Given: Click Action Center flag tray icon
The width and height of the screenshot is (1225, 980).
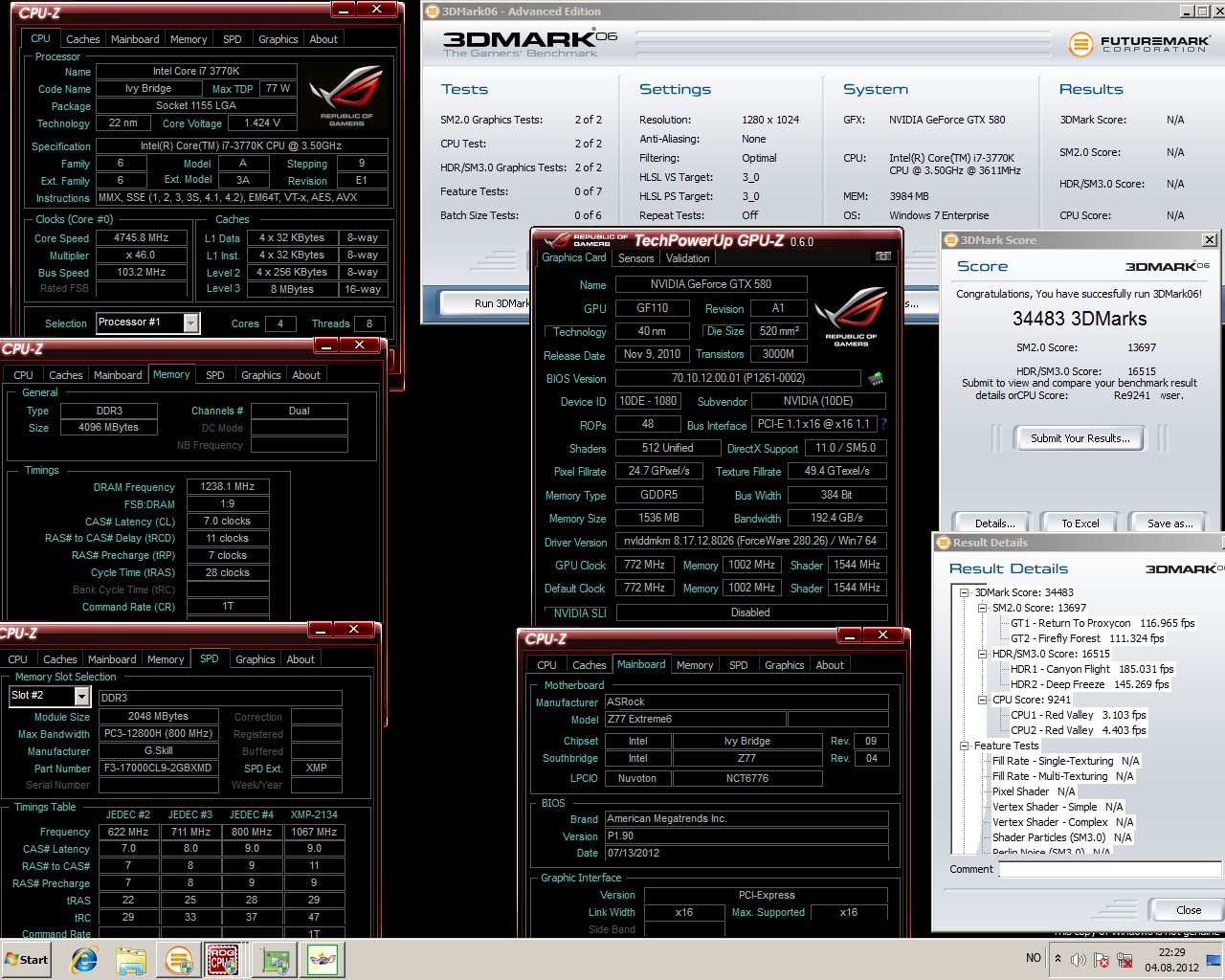Looking at the screenshot, I should click(1102, 959).
